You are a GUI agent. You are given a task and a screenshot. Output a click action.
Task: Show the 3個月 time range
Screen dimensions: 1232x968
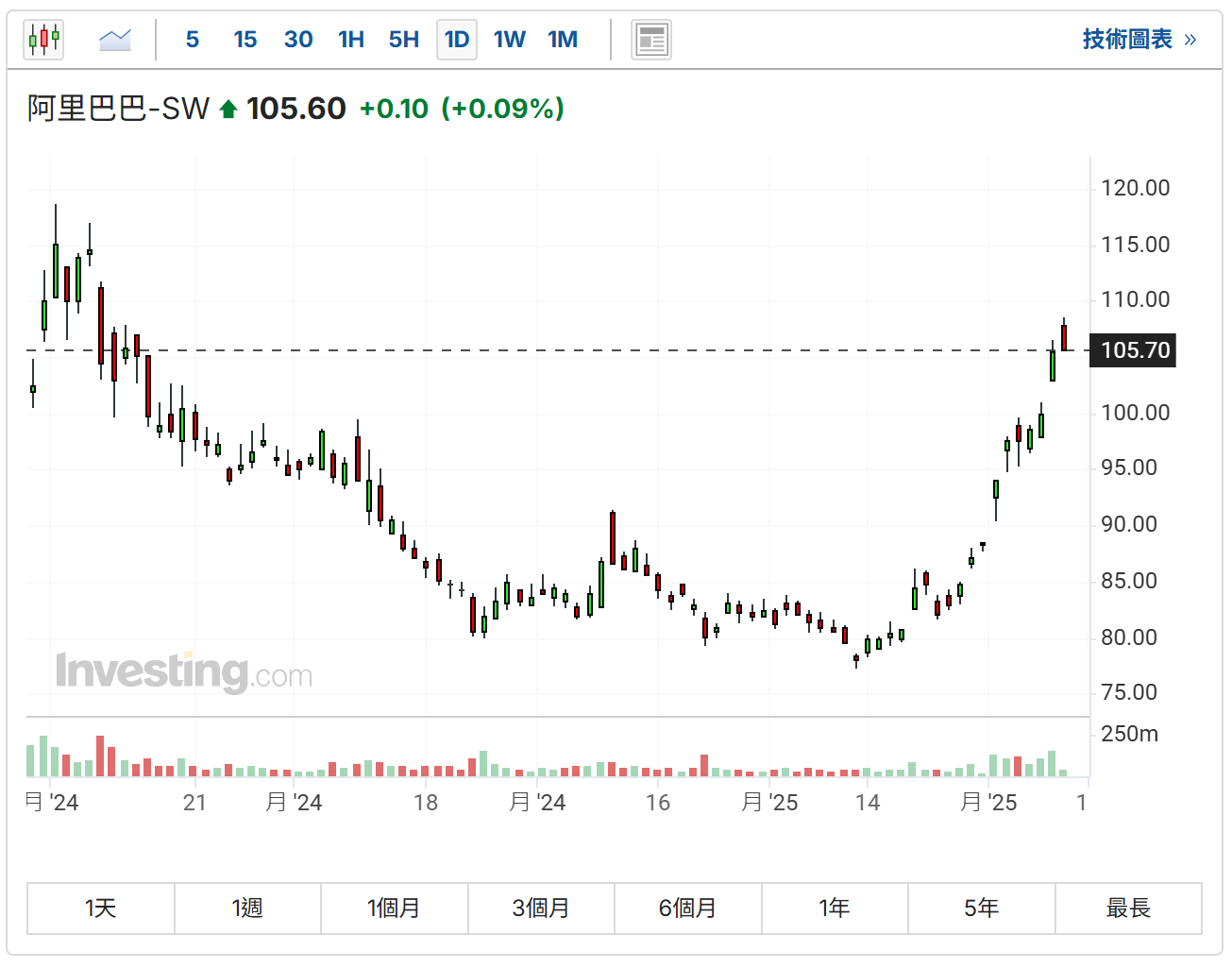pyautogui.click(x=542, y=909)
